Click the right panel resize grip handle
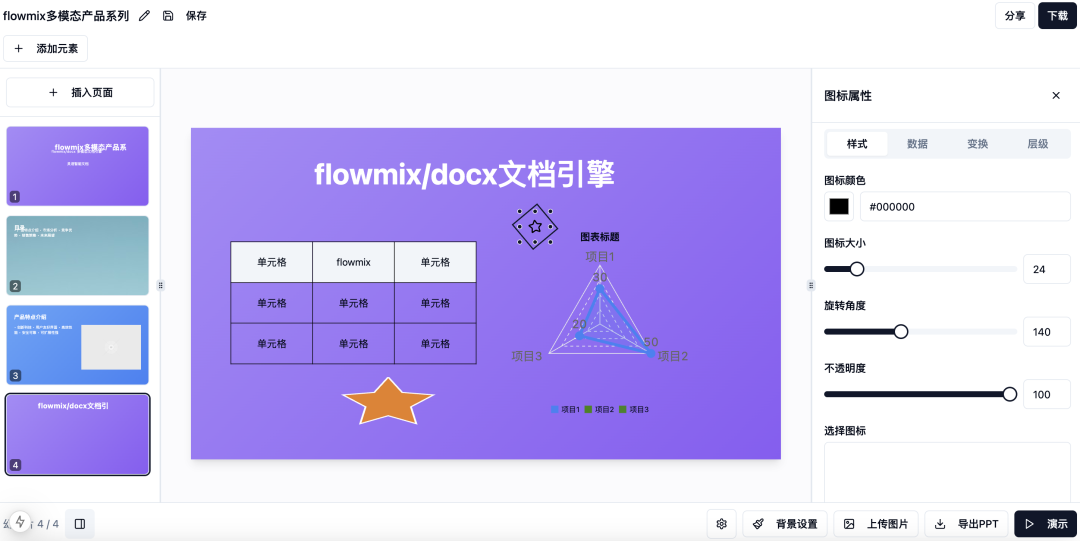This screenshot has height=541, width=1080. 811,285
